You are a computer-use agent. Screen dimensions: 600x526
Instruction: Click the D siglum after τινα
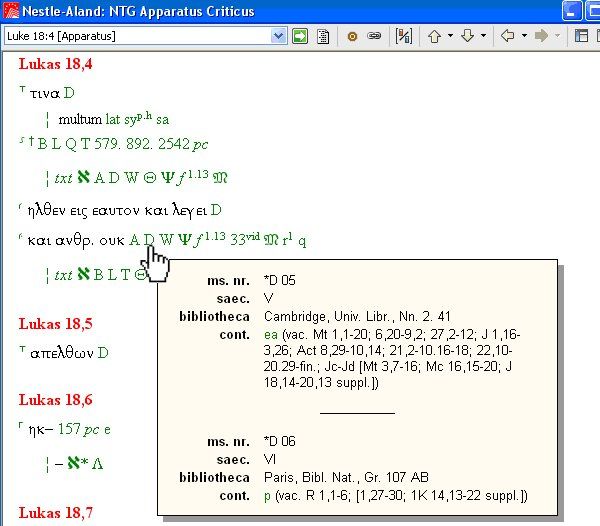click(69, 93)
